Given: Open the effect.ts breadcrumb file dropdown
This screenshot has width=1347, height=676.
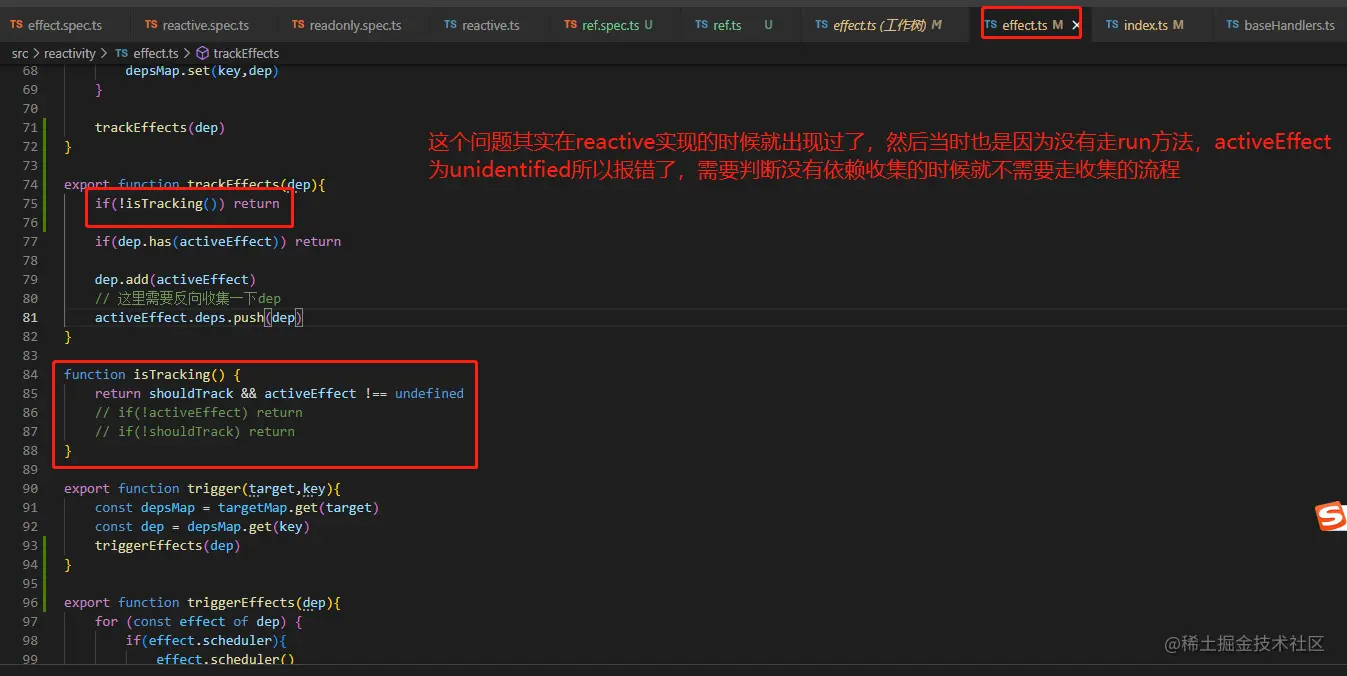Looking at the screenshot, I should pyautogui.click(x=146, y=53).
